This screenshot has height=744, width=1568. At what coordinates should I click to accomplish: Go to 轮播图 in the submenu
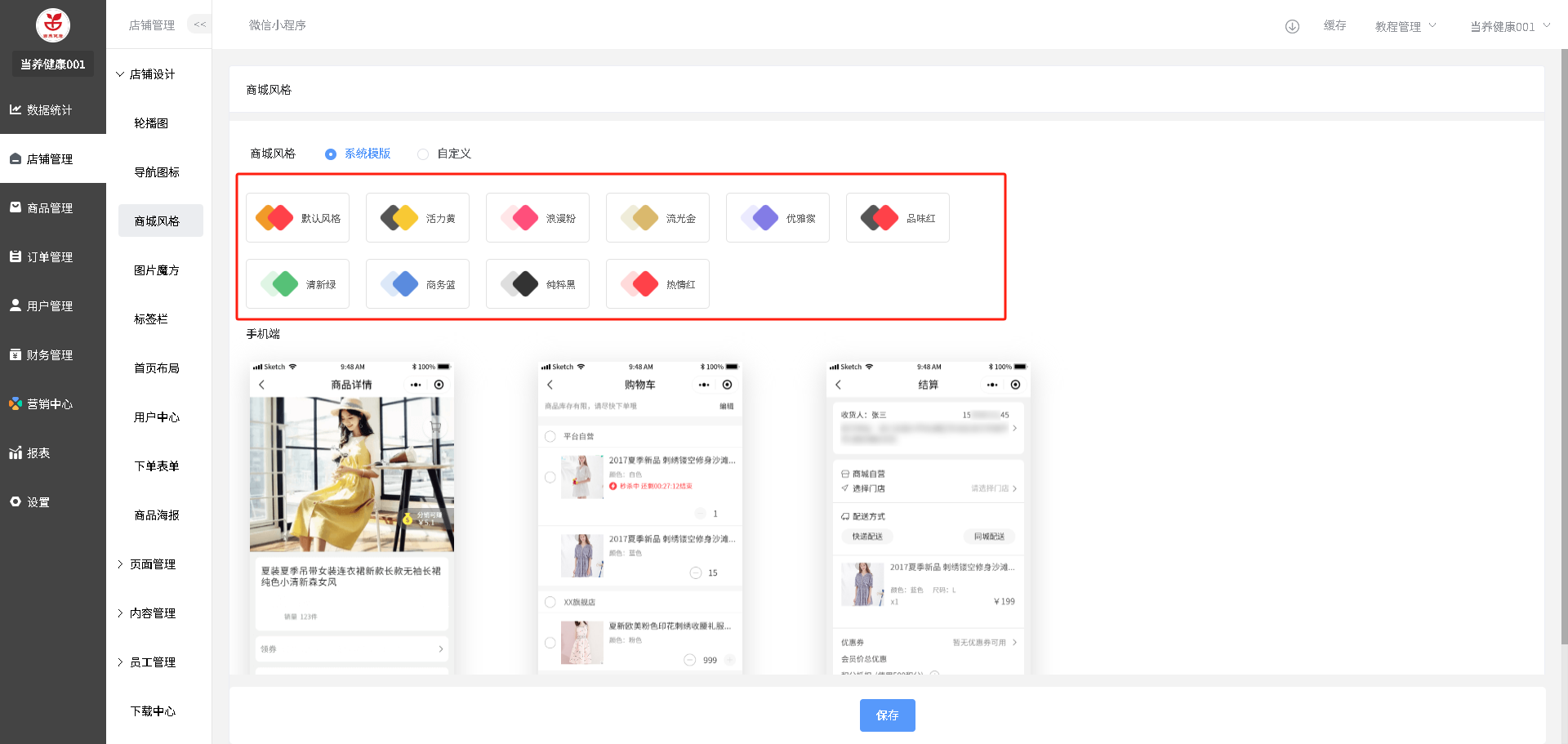[151, 123]
